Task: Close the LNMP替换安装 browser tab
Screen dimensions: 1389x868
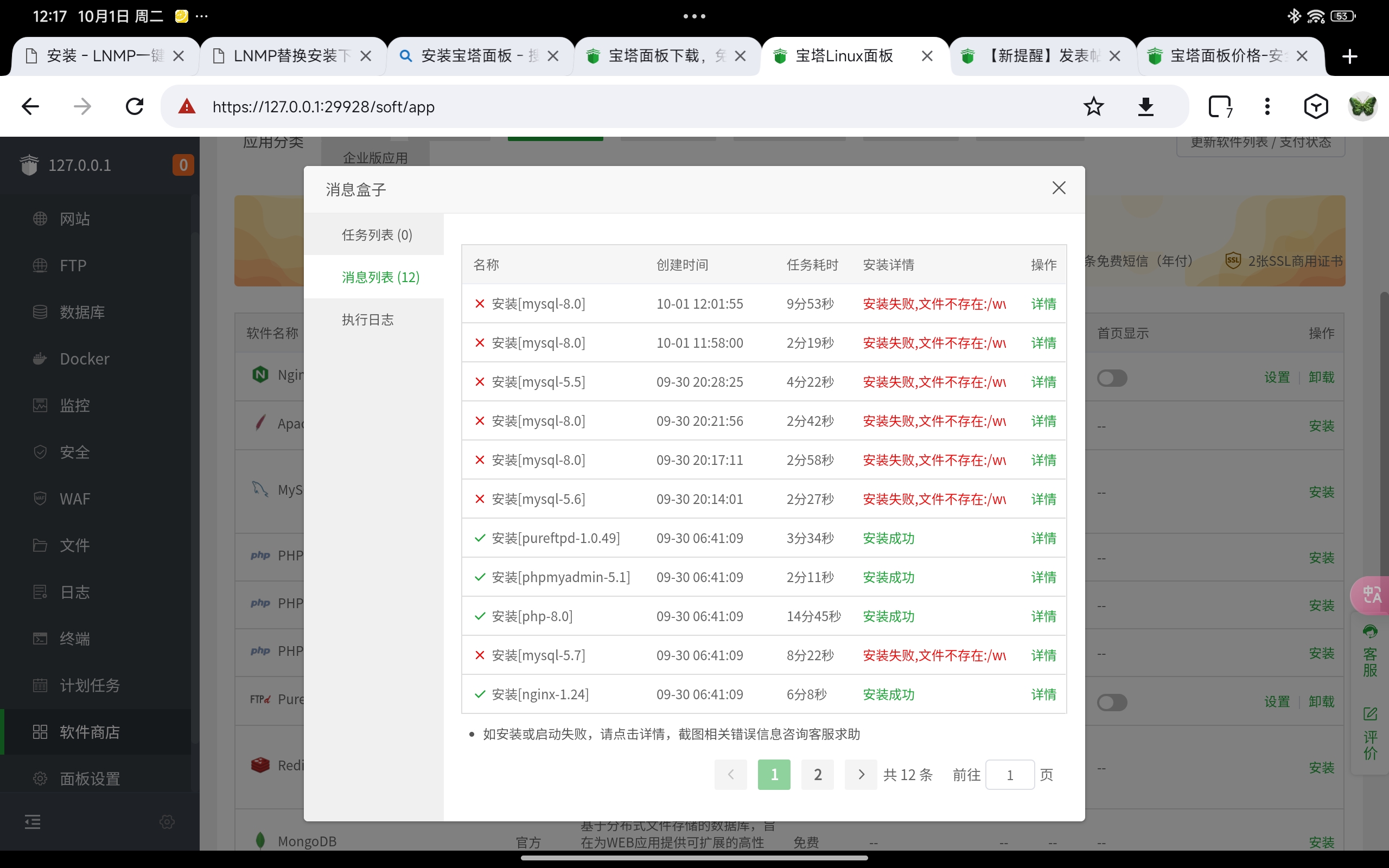Action: point(366,56)
